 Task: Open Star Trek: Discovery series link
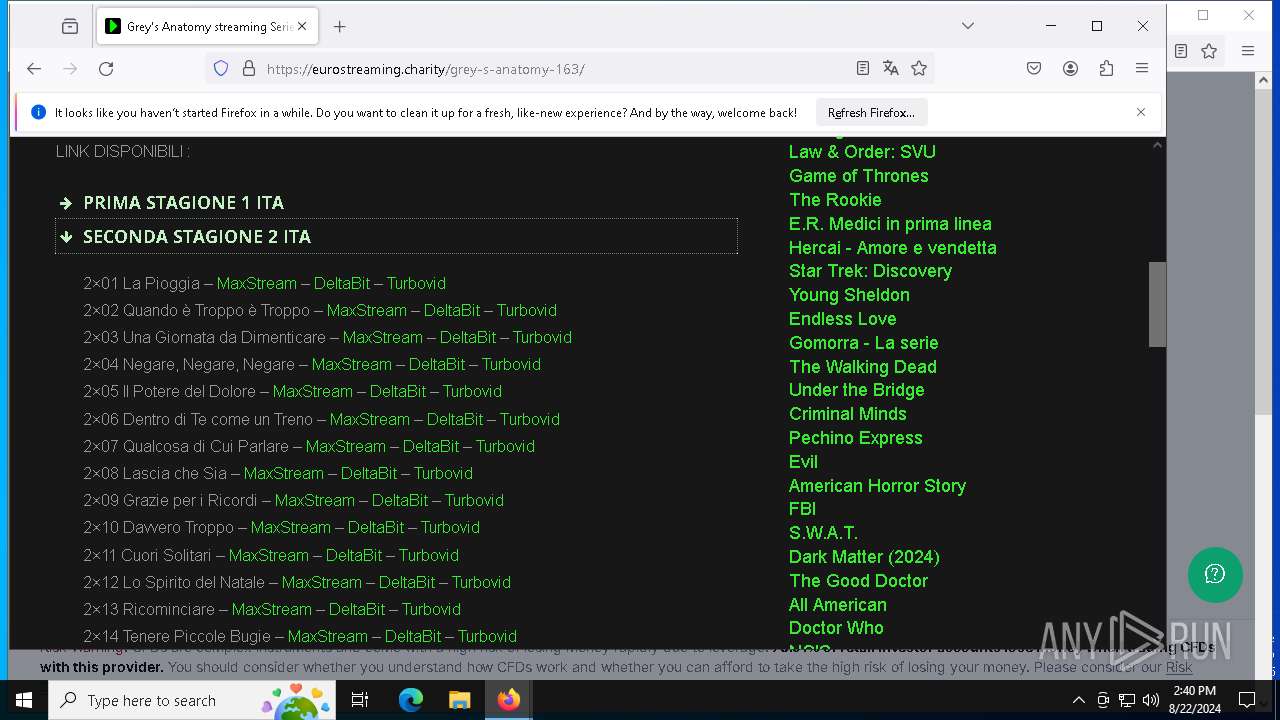tap(870, 271)
